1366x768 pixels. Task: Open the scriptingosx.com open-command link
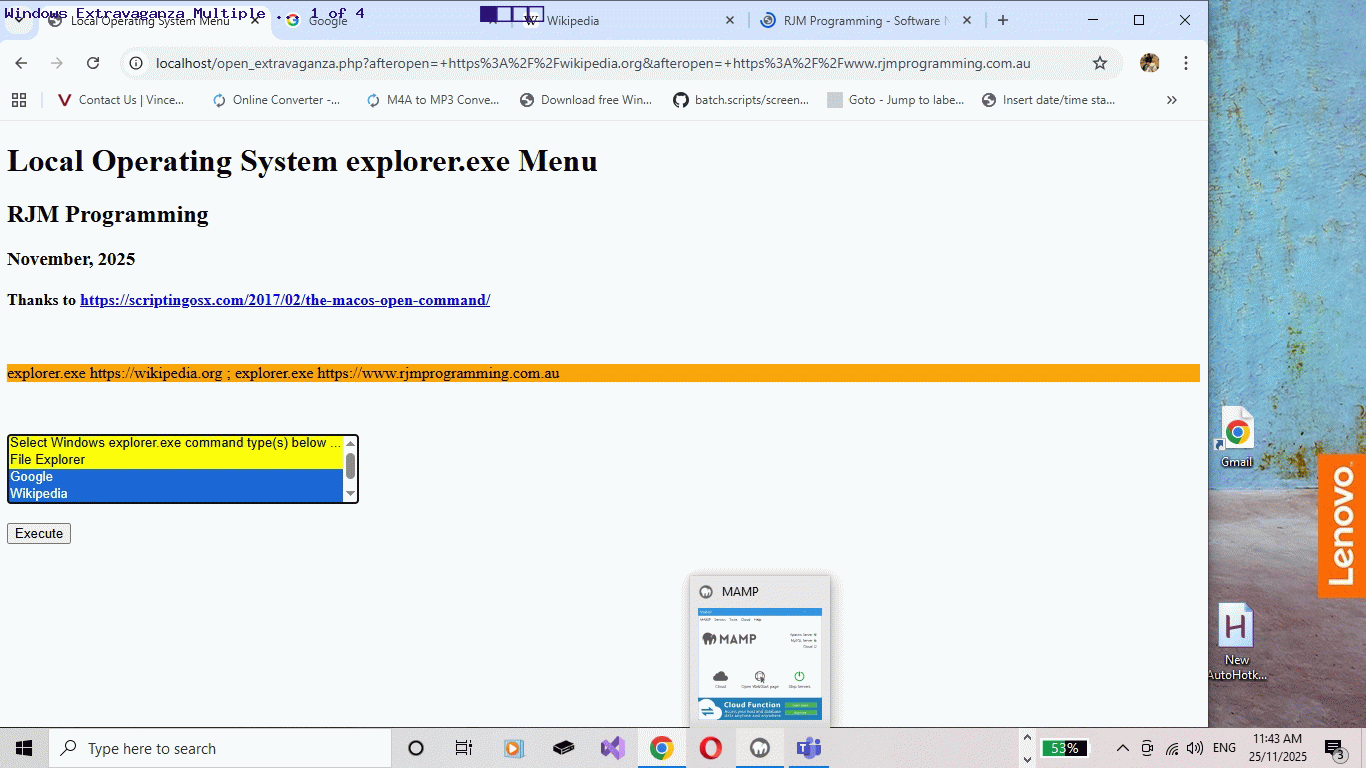(283, 300)
